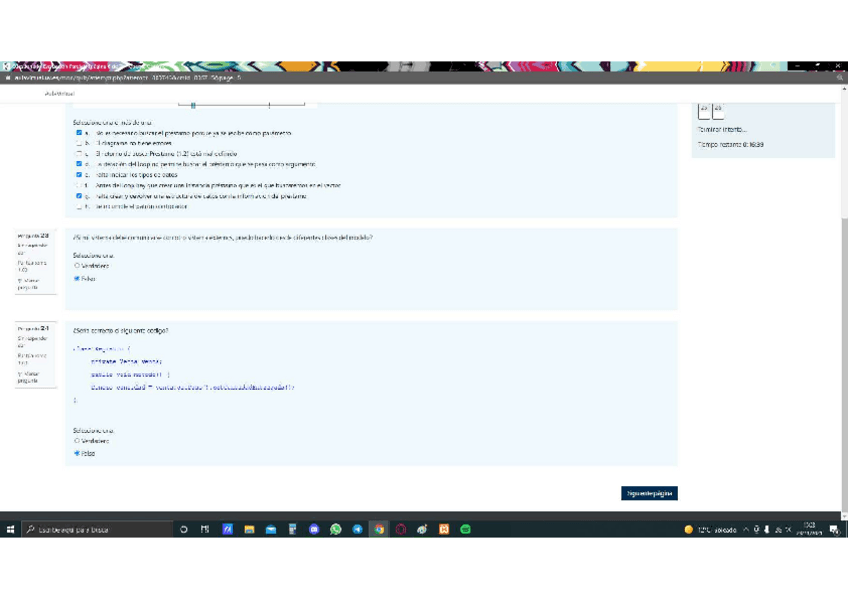The image size is (848, 599).
Task: Open the Windows Start menu
Action: coord(10,529)
